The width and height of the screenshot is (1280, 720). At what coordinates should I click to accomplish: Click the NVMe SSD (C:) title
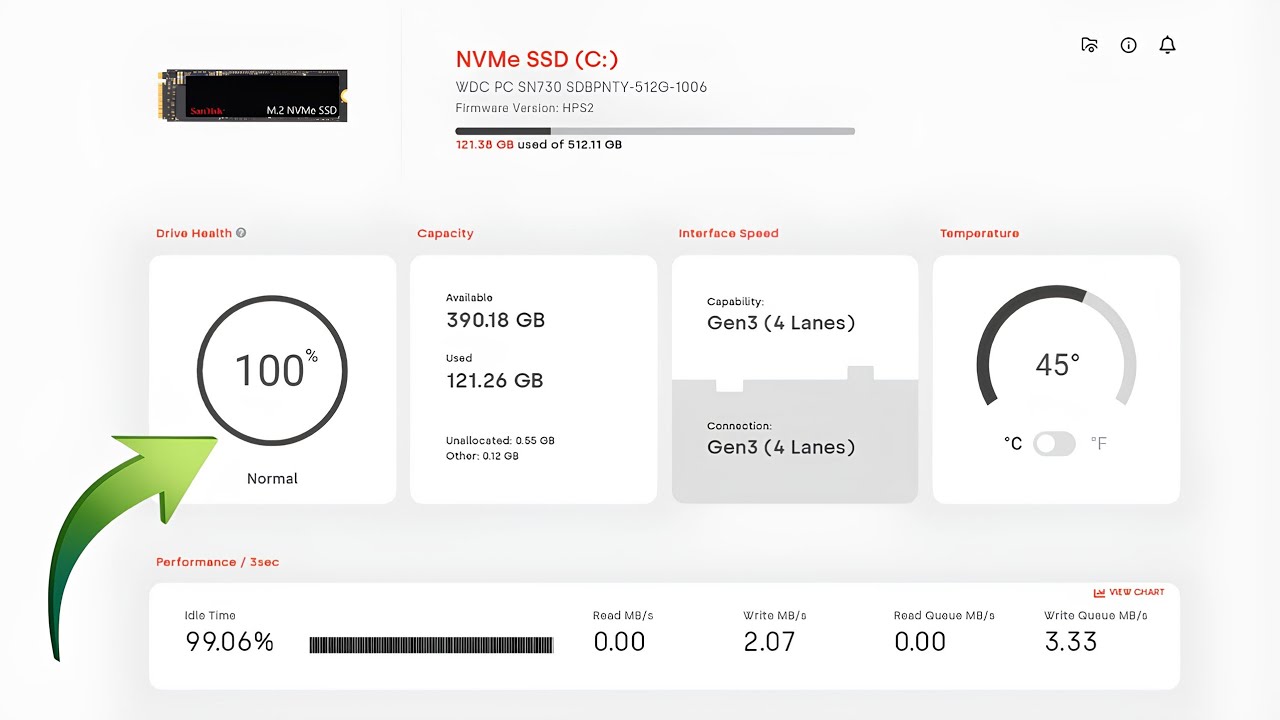[537, 59]
